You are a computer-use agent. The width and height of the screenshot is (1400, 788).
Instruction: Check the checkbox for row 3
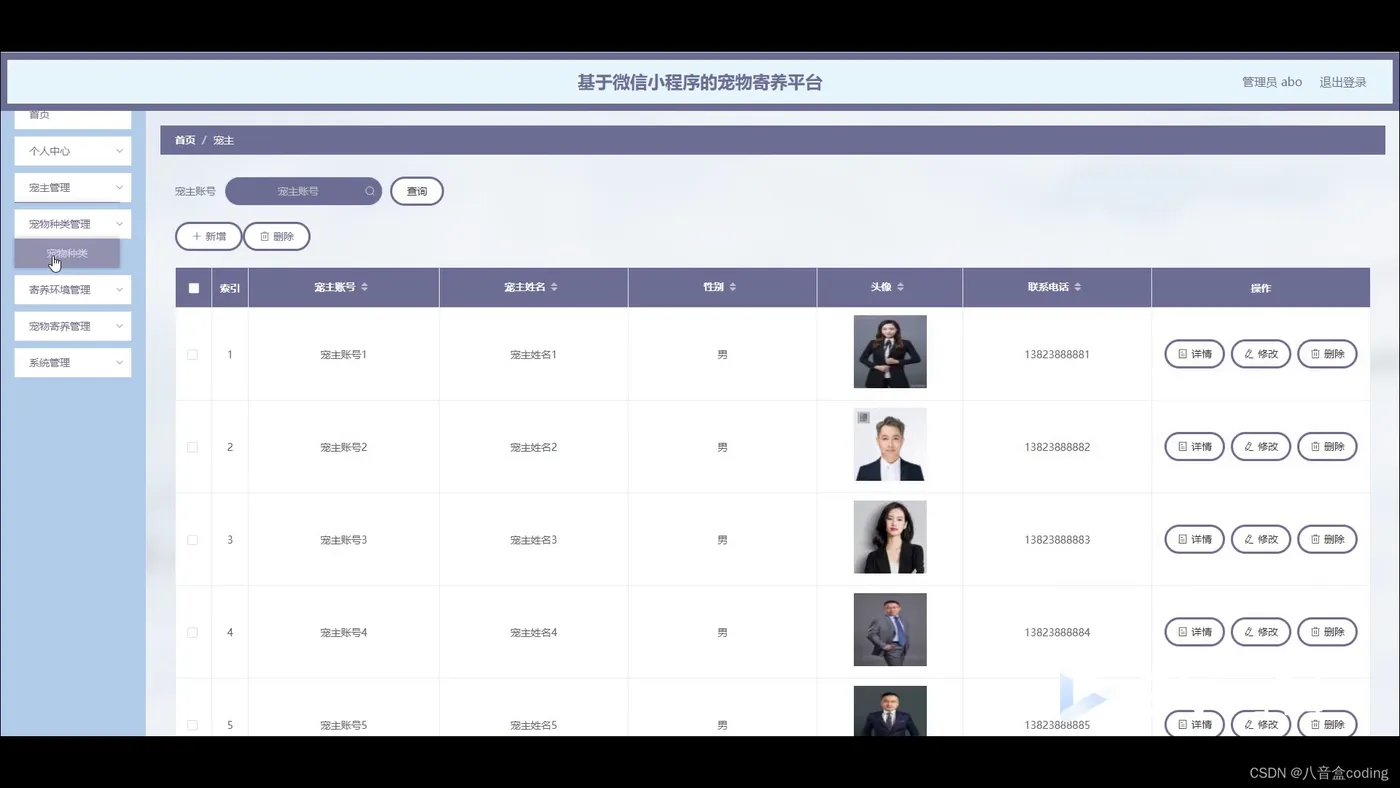point(193,540)
